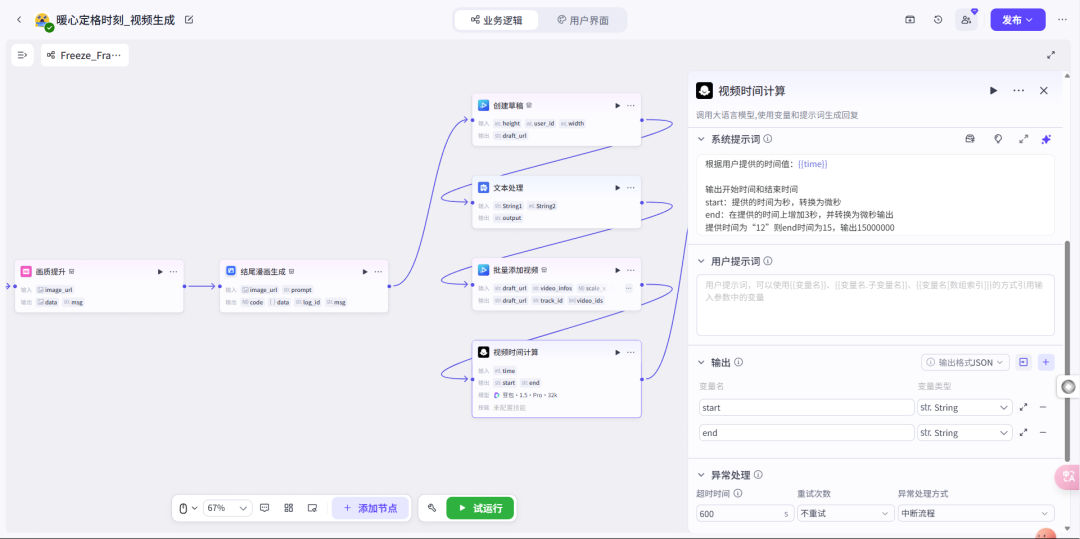This screenshot has height=539, width=1080.
Task: Switch to the 用户界面 tab
Action: (x=583, y=20)
